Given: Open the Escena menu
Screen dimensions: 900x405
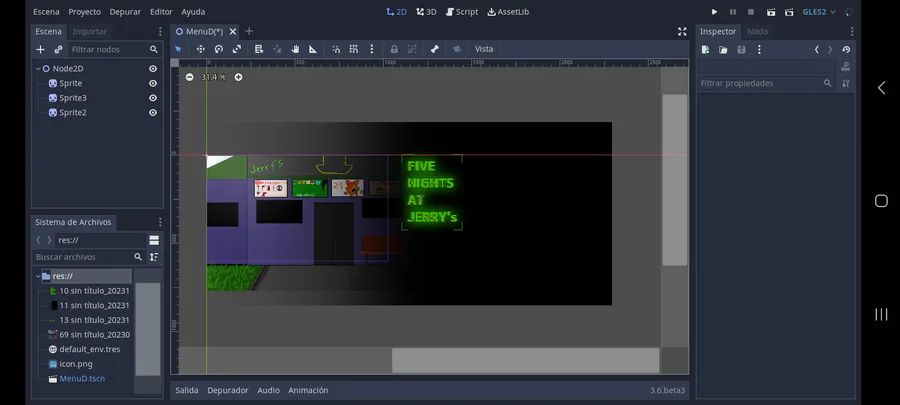Looking at the screenshot, I should [x=46, y=11].
